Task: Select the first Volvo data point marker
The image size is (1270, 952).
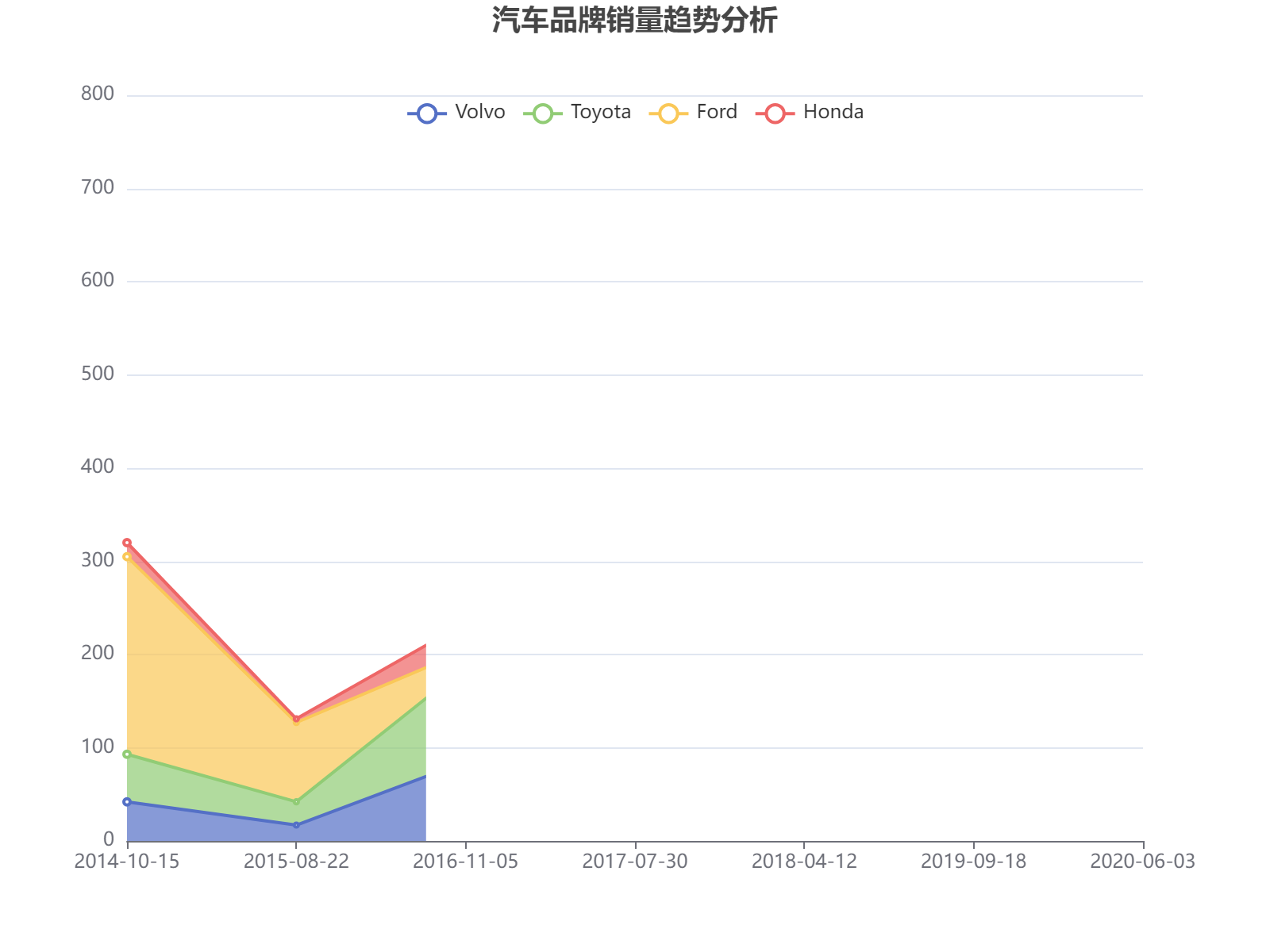Action: pyautogui.click(x=127, y=802)
